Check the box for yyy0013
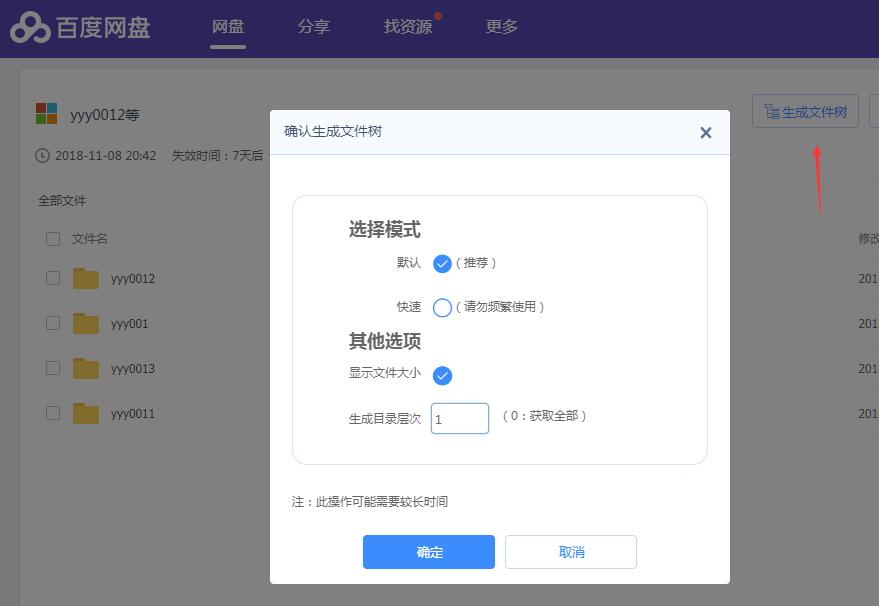 click(53, 368)
